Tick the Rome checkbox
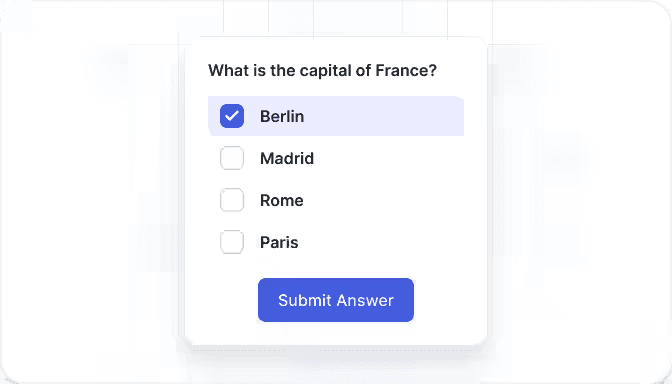Image resolution: width=672 pixels, height=384 pixels. [x=232, y=200]
